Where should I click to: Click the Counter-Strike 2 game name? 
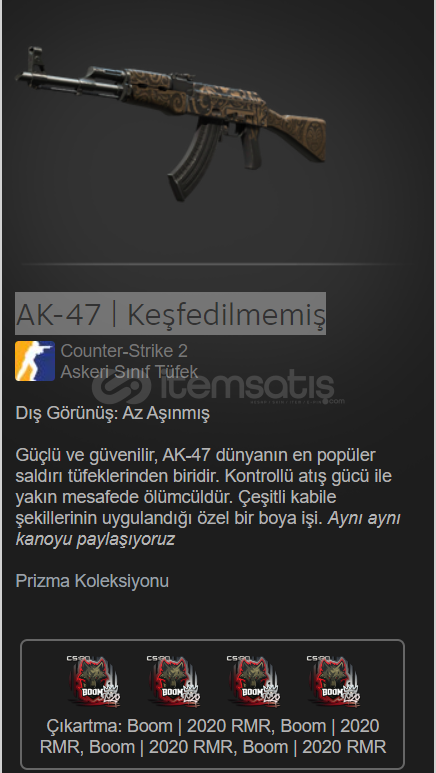pos(124,351)
